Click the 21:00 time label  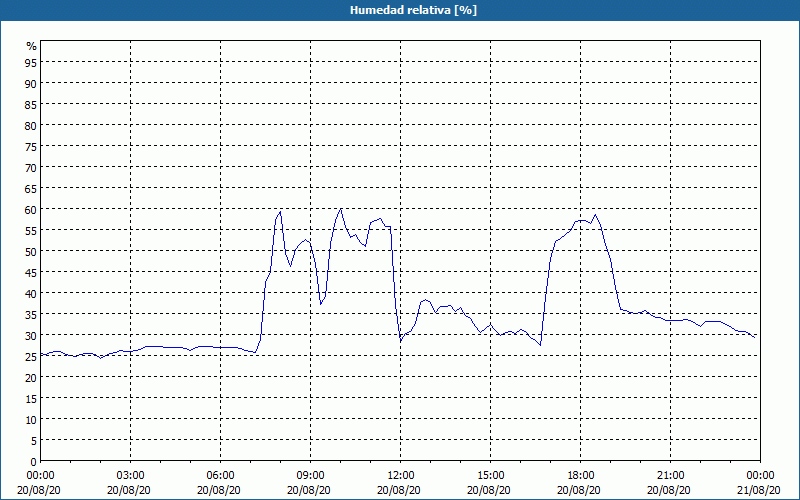coord(670,476)
